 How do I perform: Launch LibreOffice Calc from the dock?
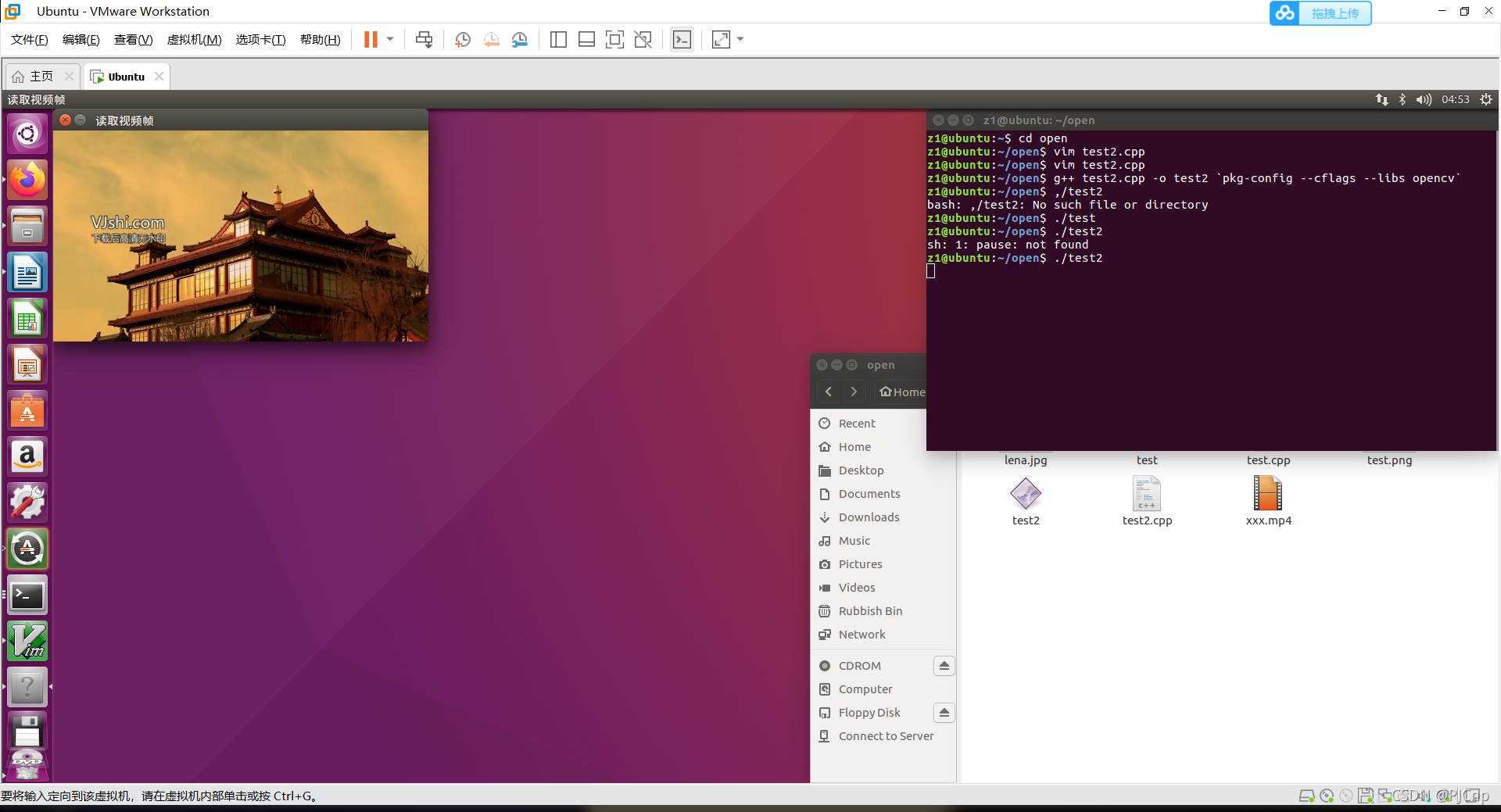(x=27, y=318)
